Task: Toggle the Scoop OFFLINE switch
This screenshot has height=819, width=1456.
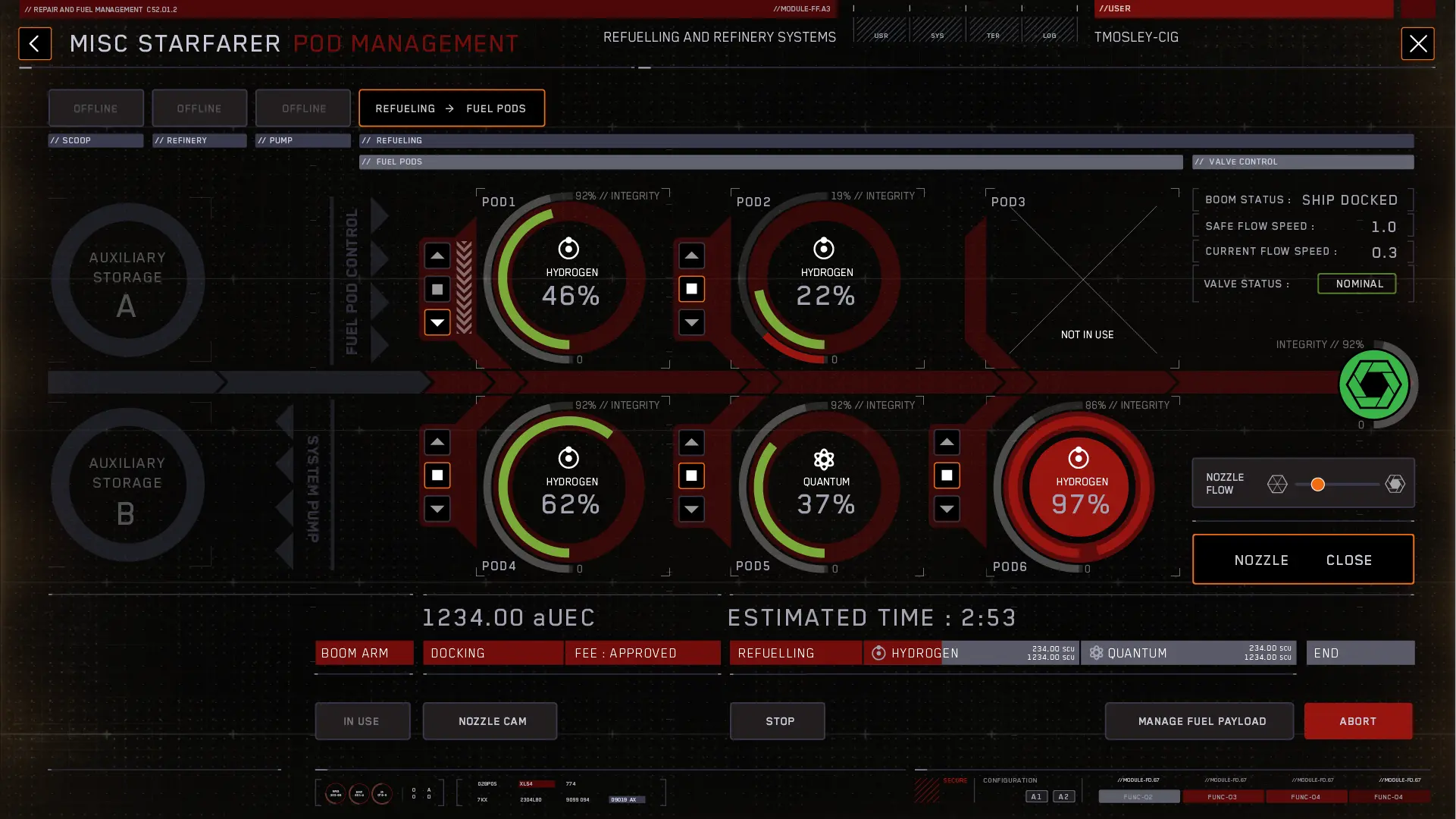Action: [96, 108]
